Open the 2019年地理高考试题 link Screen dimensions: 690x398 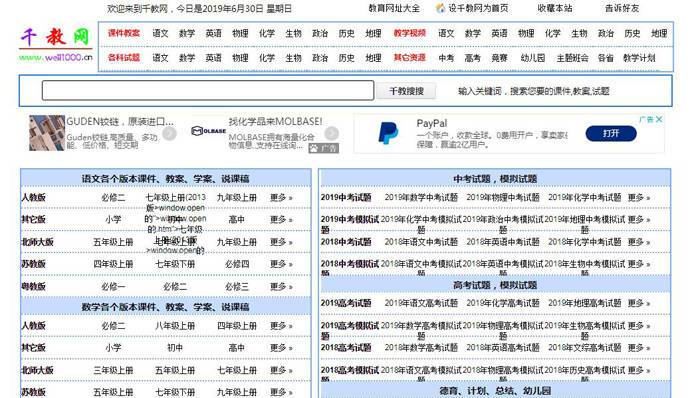point(584,303)
